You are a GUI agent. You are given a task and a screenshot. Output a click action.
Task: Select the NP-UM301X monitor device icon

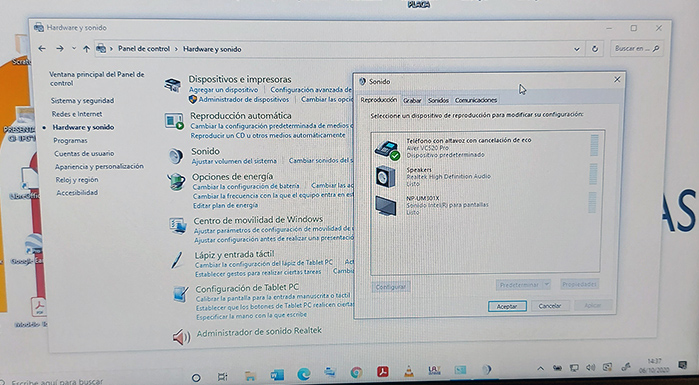pos(386,206)
